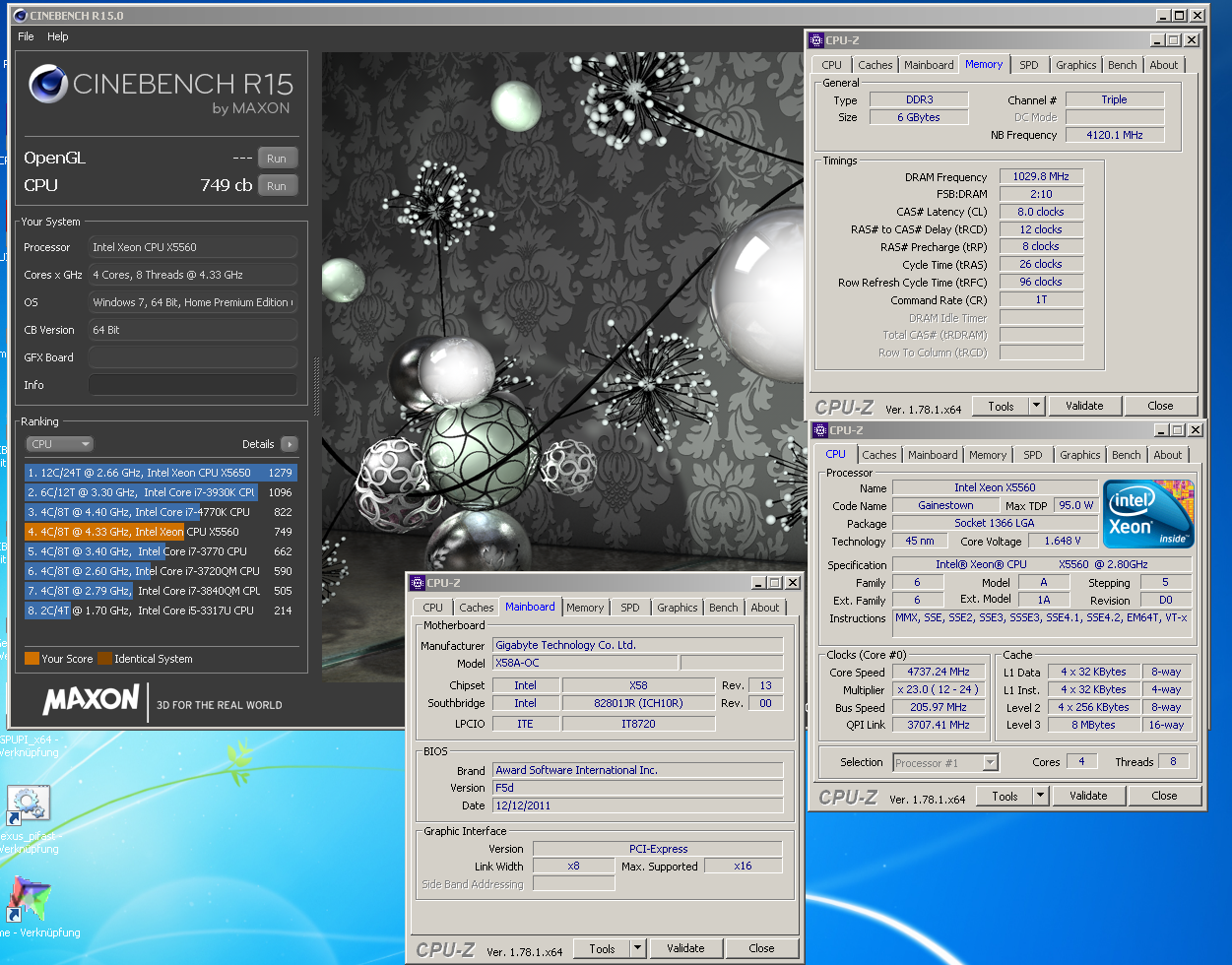Open the nexus_pifast gear shortcut on the desktop
The image size is (1232, 965).
(x=28, y=804)
